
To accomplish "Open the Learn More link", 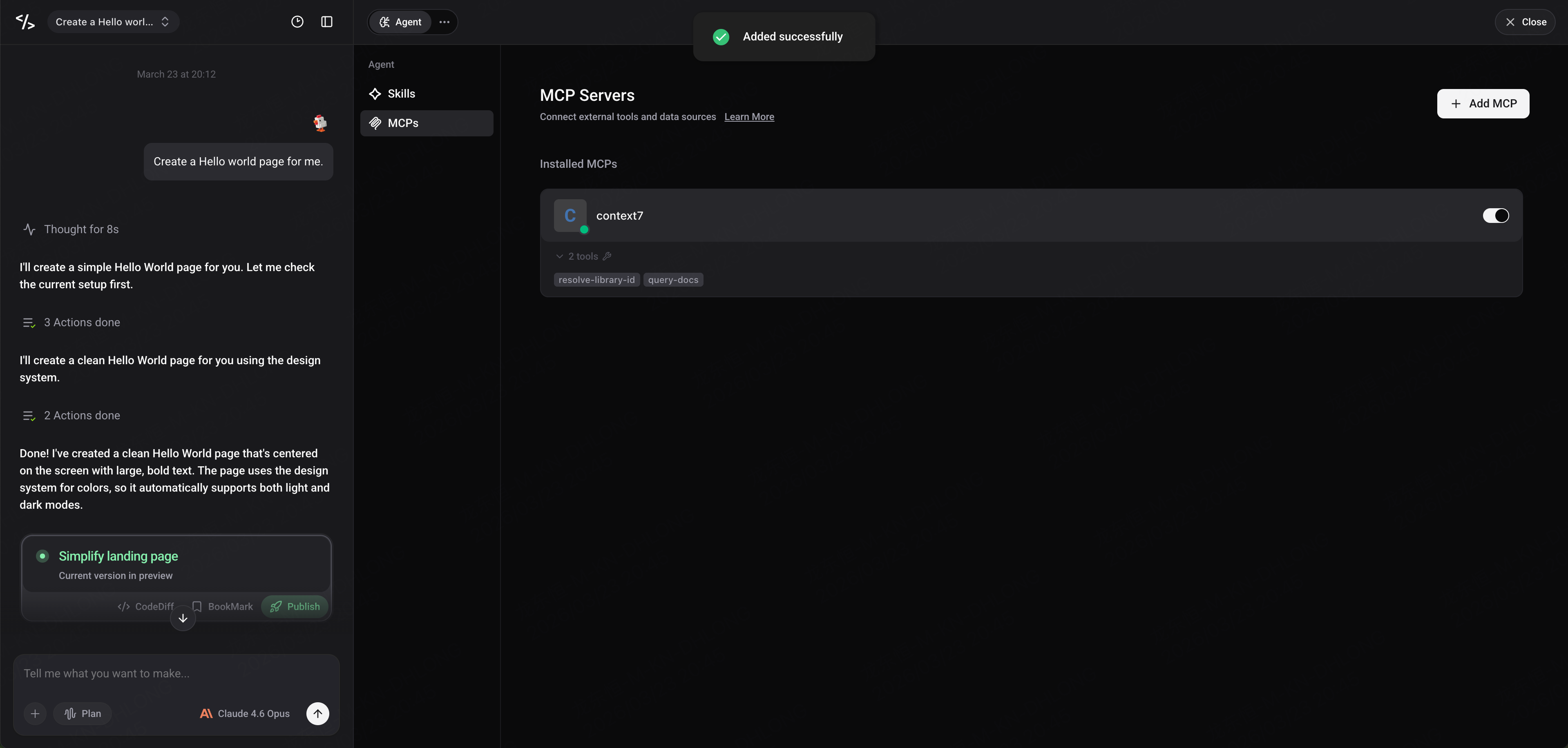I will click(x=749, y=117).
